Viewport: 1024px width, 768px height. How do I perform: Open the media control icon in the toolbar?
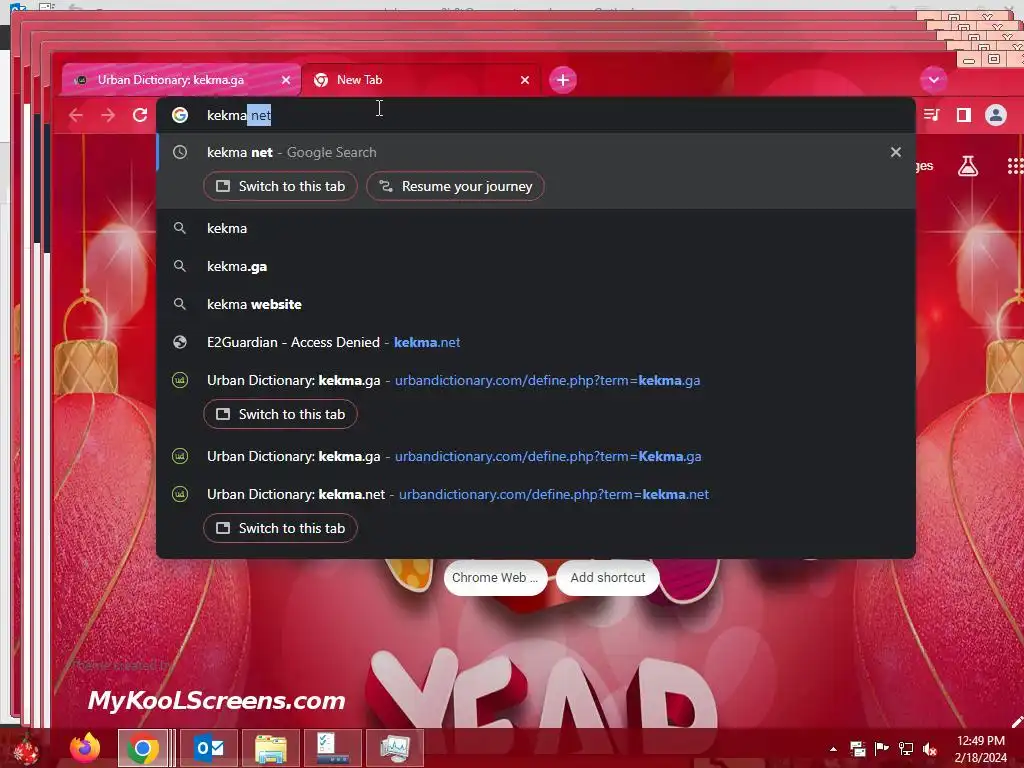click(932, 116)
